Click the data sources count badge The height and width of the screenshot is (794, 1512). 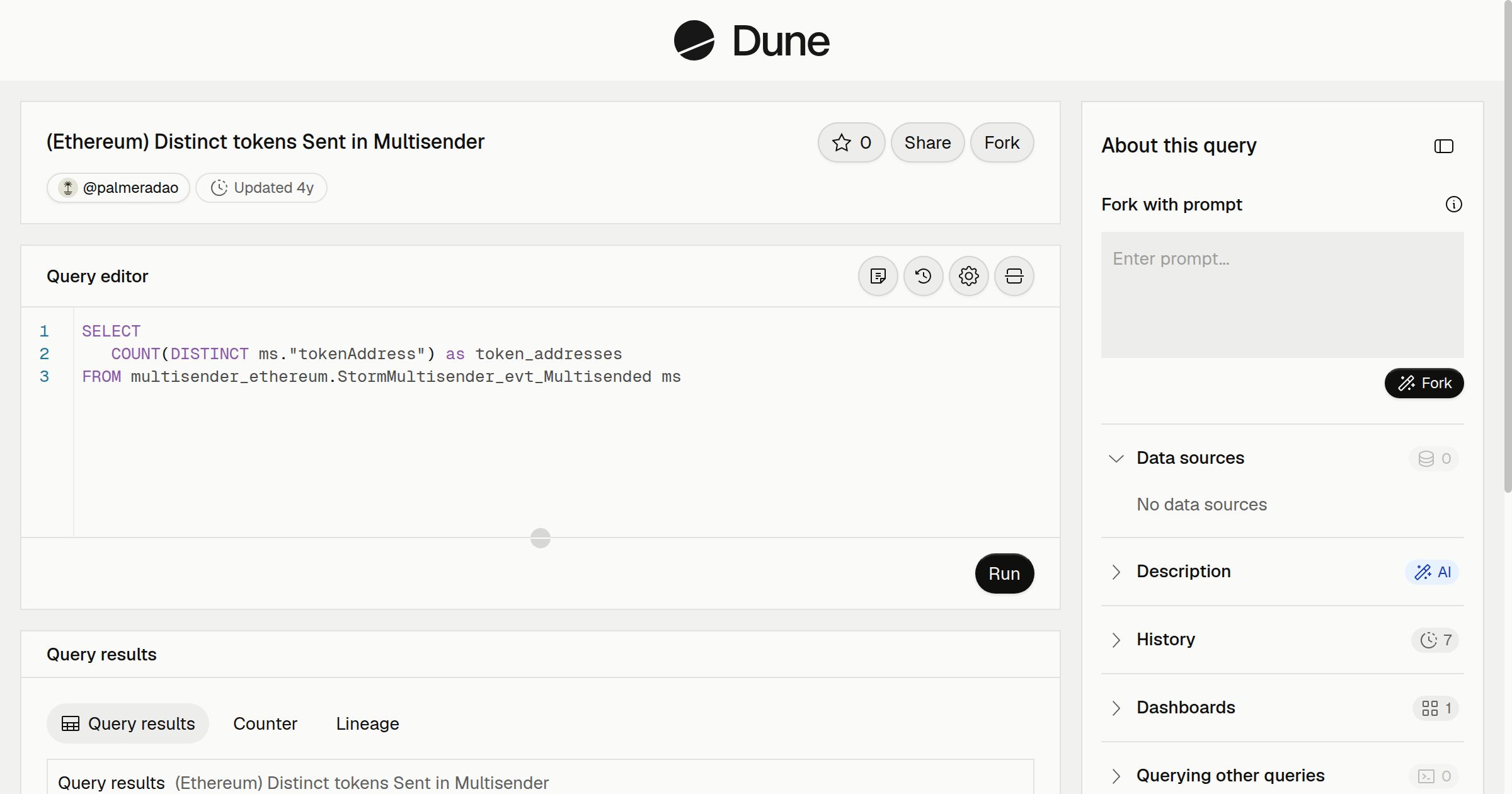click(x=1434, y=458)
